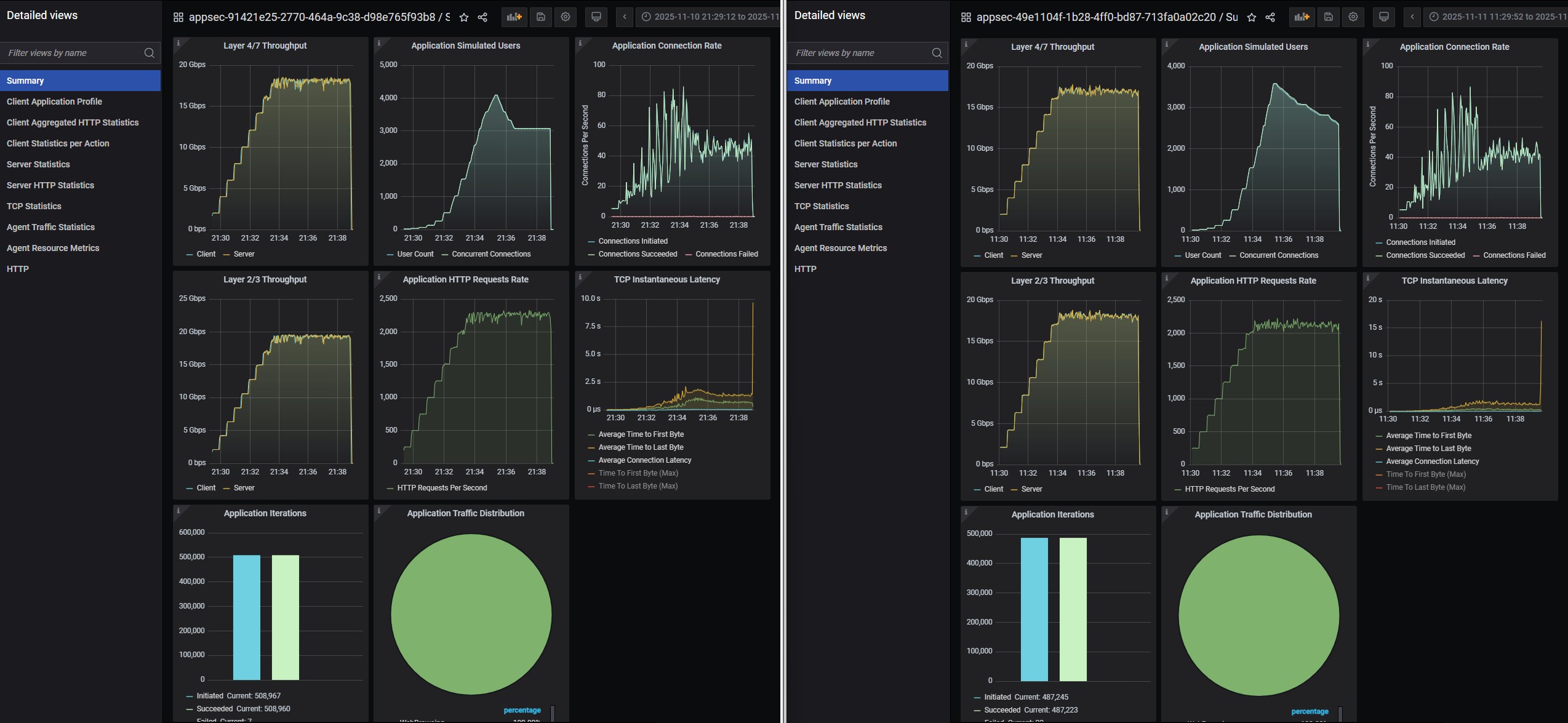
Task: Toggle Concurrent Connections series in 11:30 Simulated Users legend
Action: pyautogui.click(x=1278, y=255)
